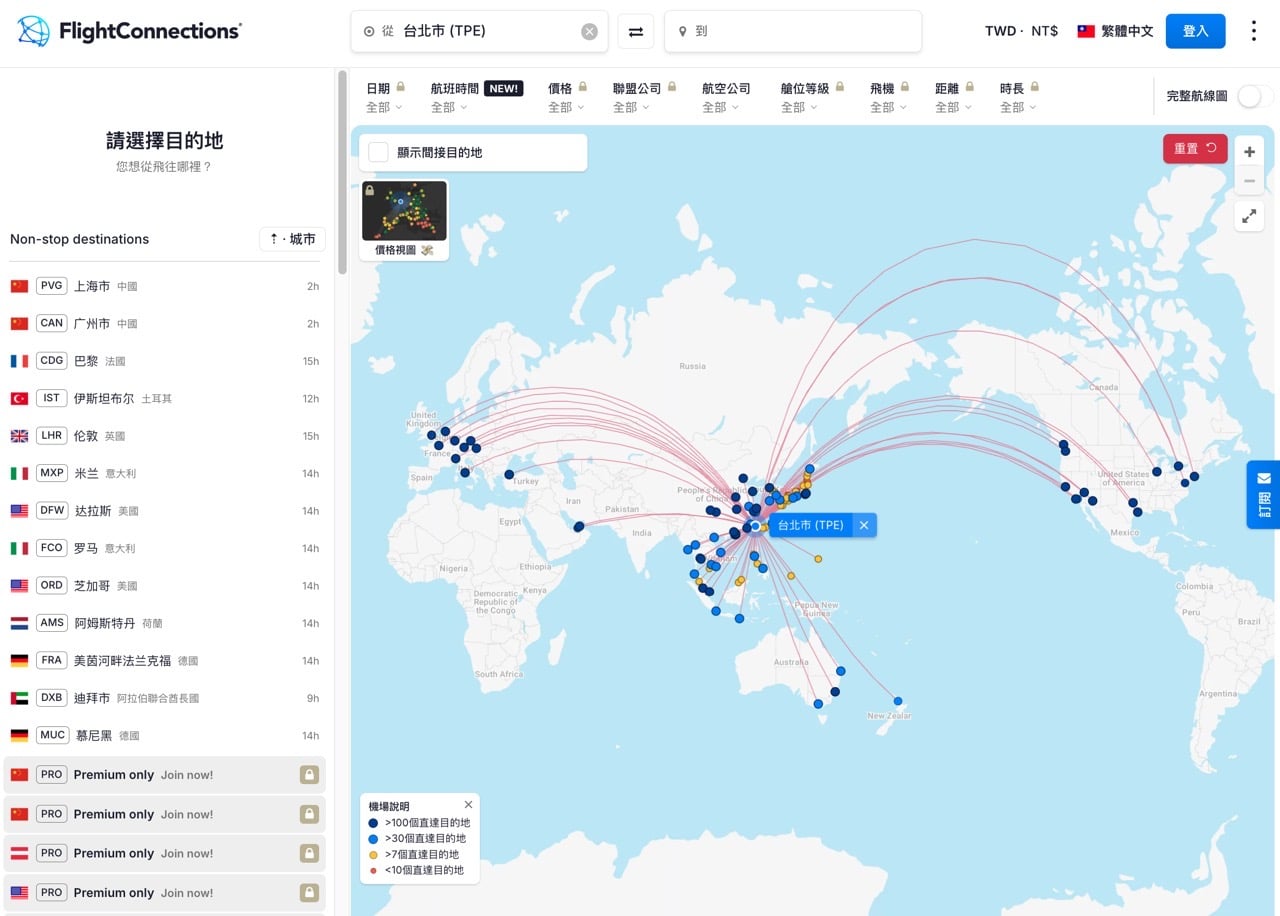Open the 聯盟公司 filter dropdown
Screen dimensions: 1280x916
point(645,98)
